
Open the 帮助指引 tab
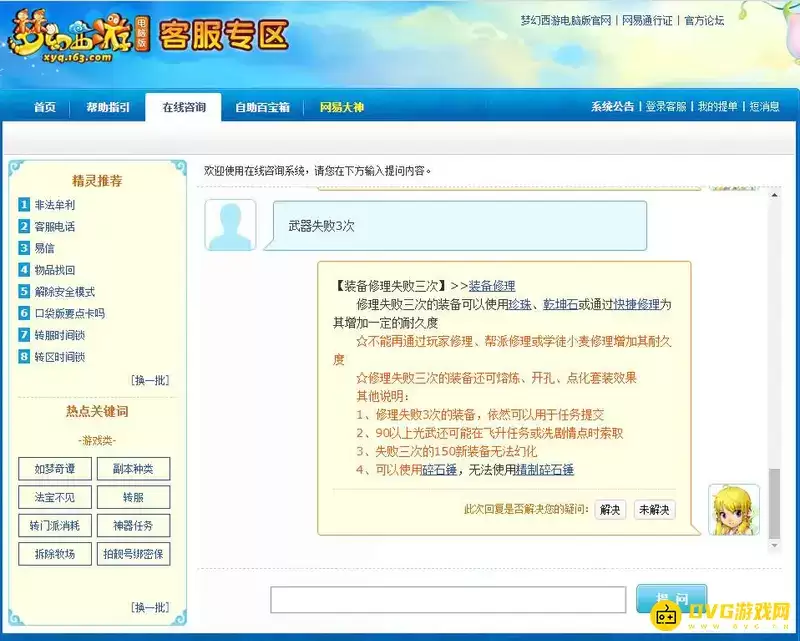[108, 107]
